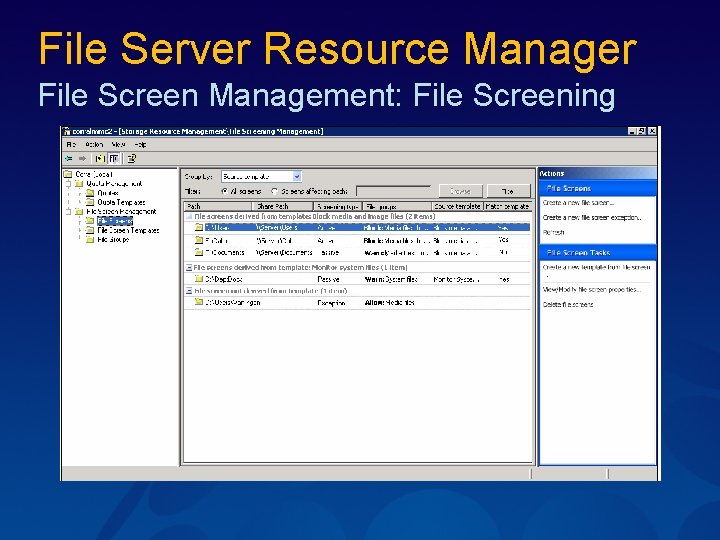
Task: Click the root Core (Local) folder icon
Action: 68,174
